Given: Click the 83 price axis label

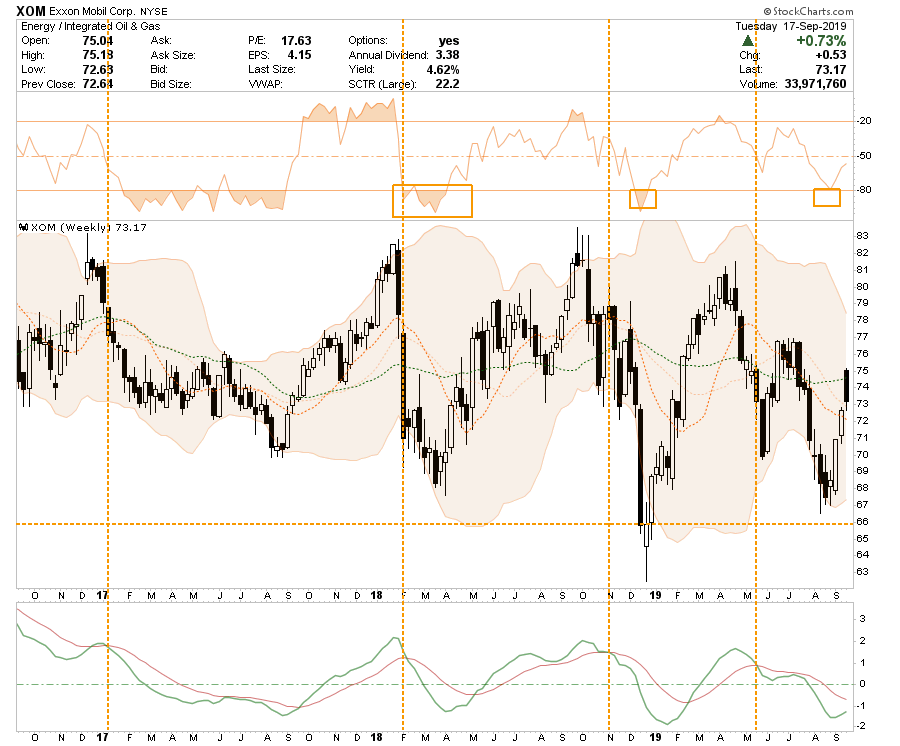Looking at the screenshot, I should pyautogui.click(x=862, y=235).
